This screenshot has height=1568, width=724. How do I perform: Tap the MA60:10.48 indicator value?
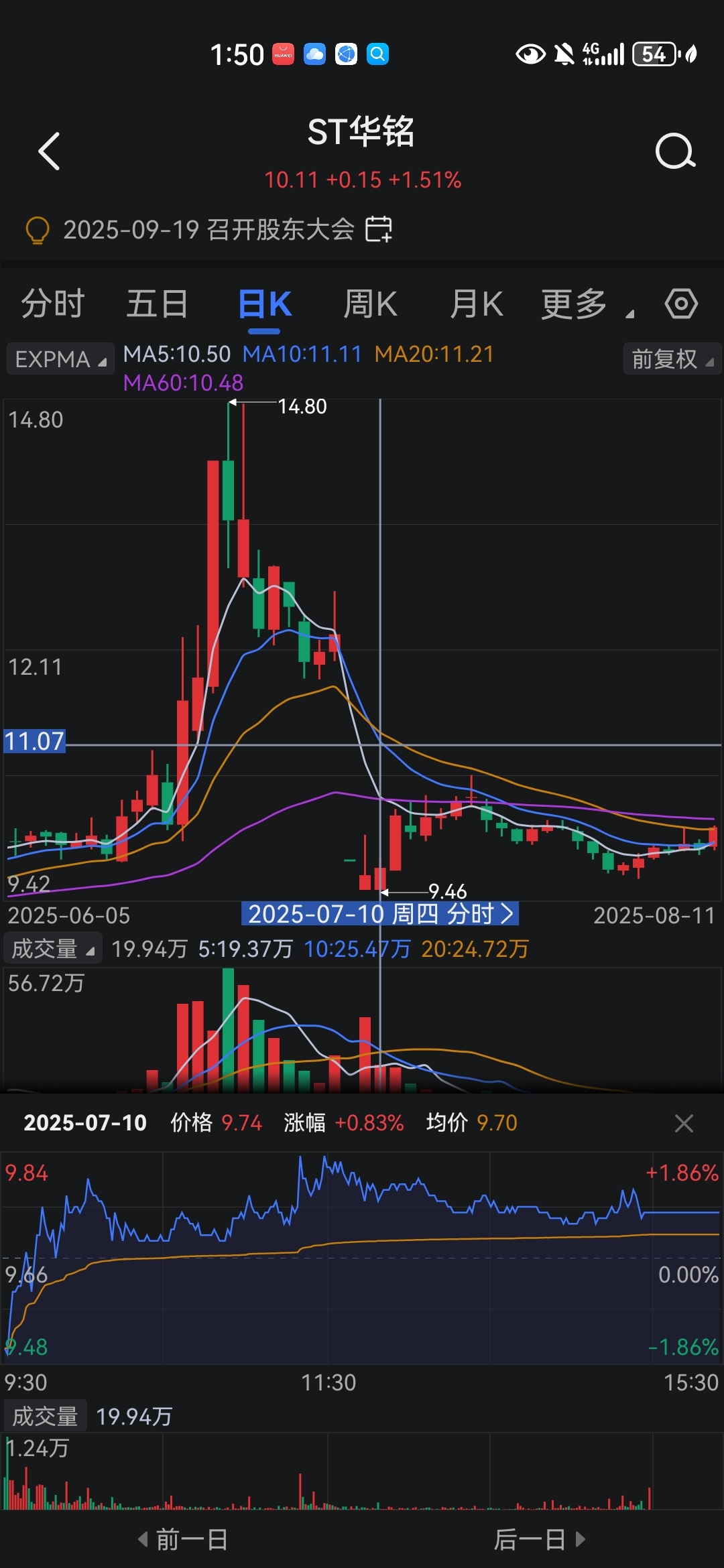coord(184,383)
